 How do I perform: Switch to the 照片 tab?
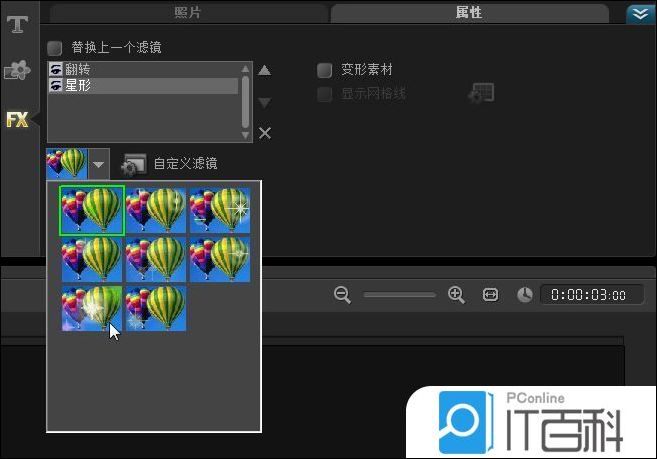(x=188, y=13)
